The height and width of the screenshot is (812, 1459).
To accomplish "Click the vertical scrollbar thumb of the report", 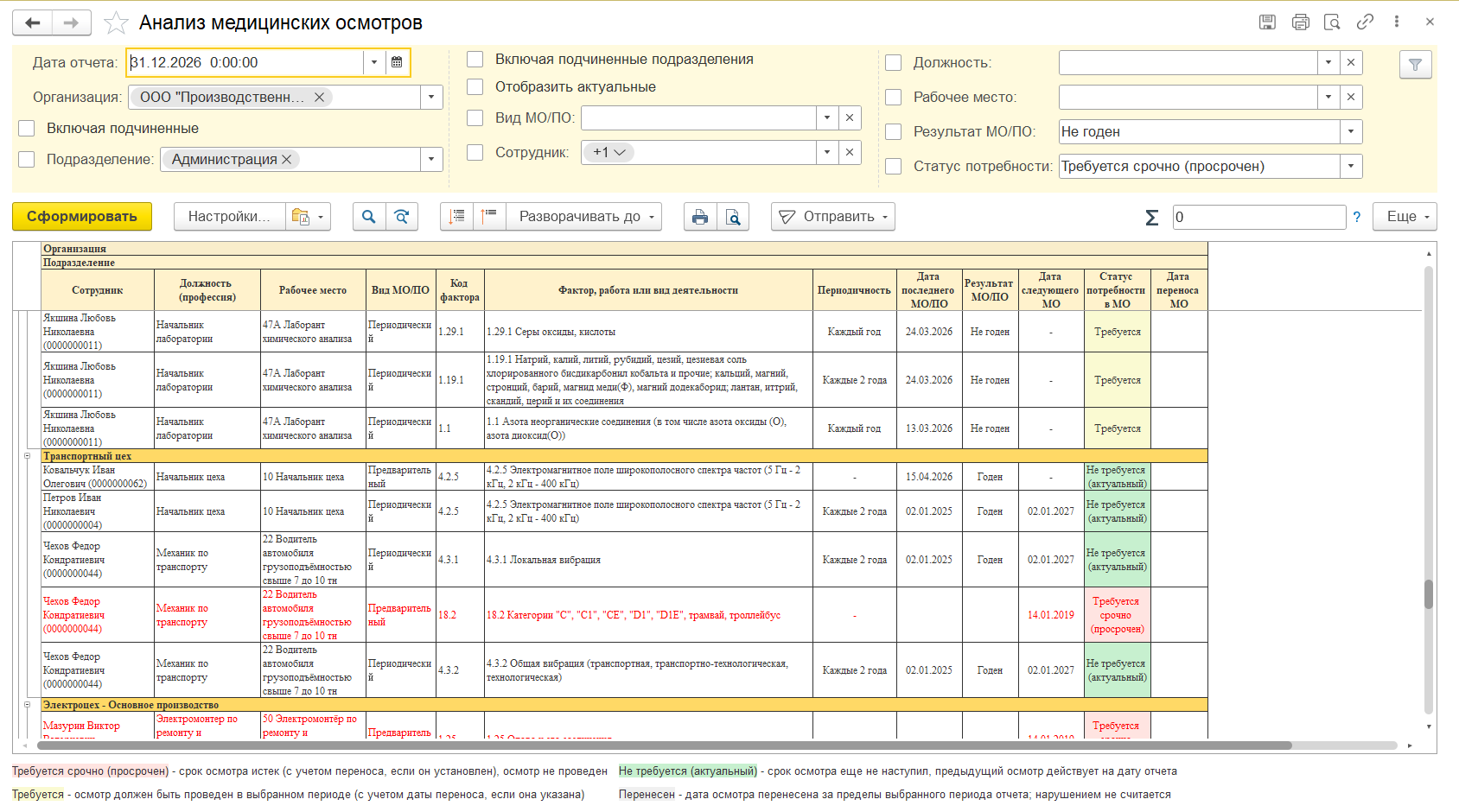I will [1429, 594].
